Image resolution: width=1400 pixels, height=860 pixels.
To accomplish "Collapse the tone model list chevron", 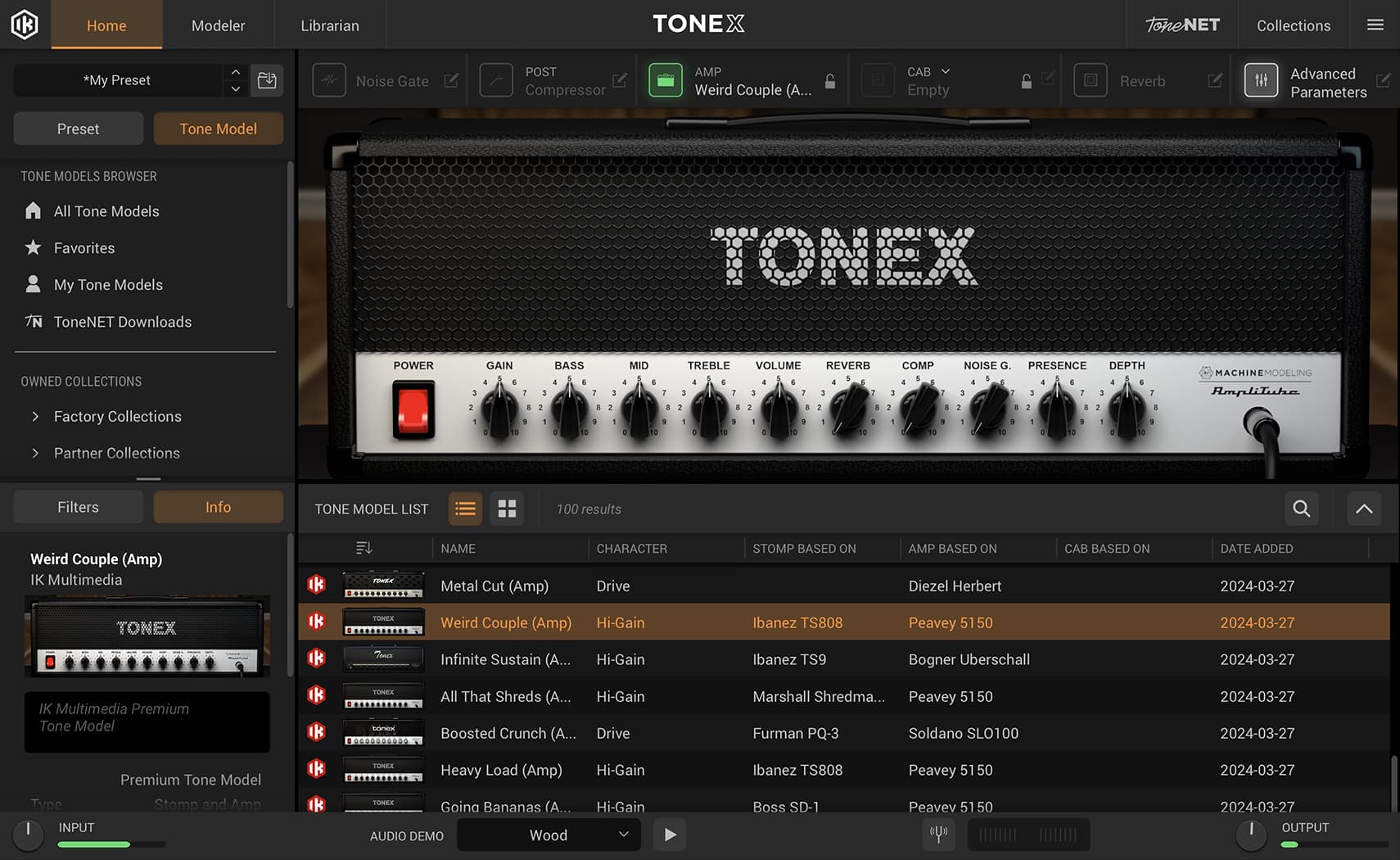I will tap(1364, 509).
